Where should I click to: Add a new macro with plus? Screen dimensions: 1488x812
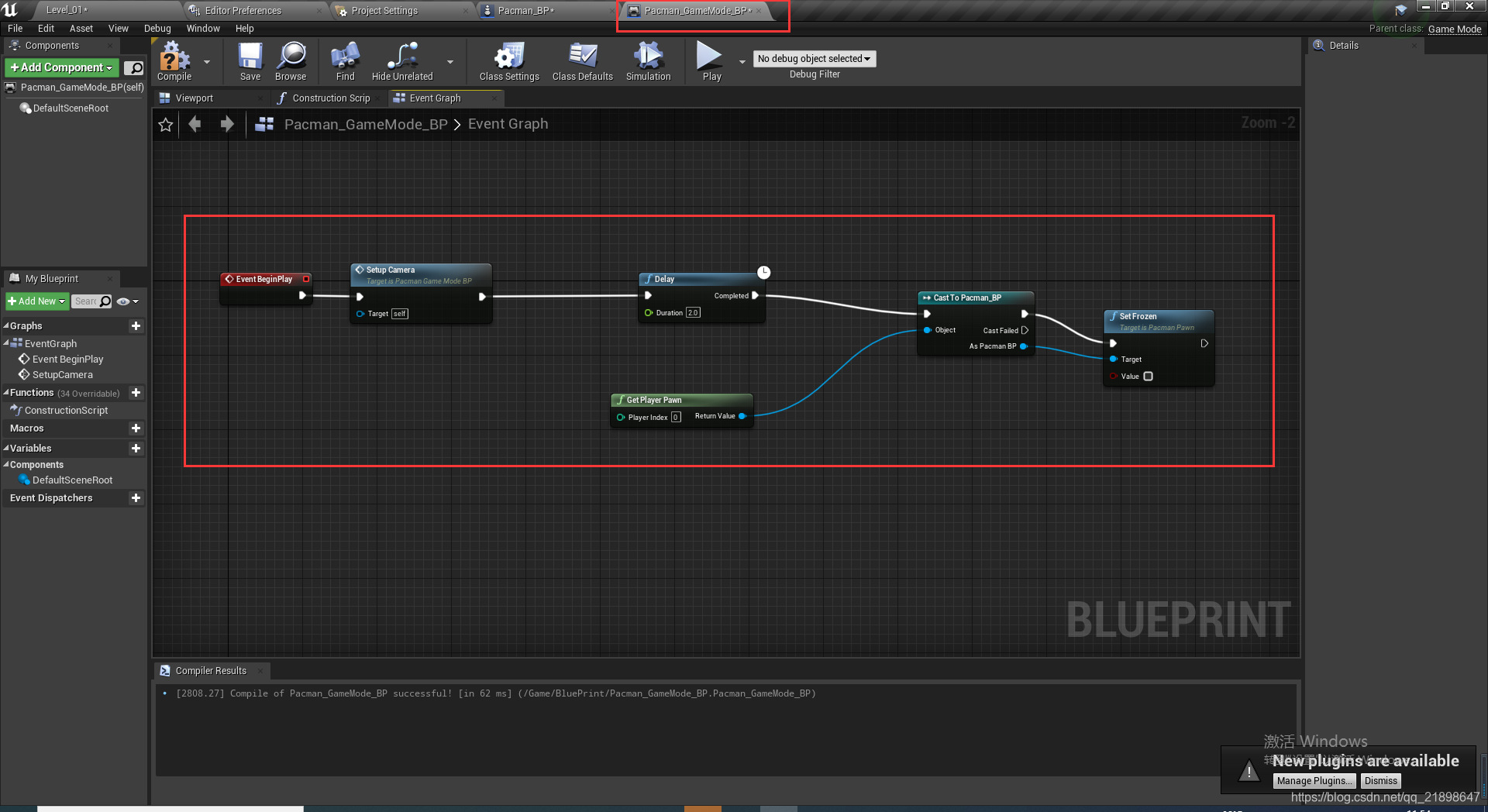pyautogui.click(x=136, y=428)
